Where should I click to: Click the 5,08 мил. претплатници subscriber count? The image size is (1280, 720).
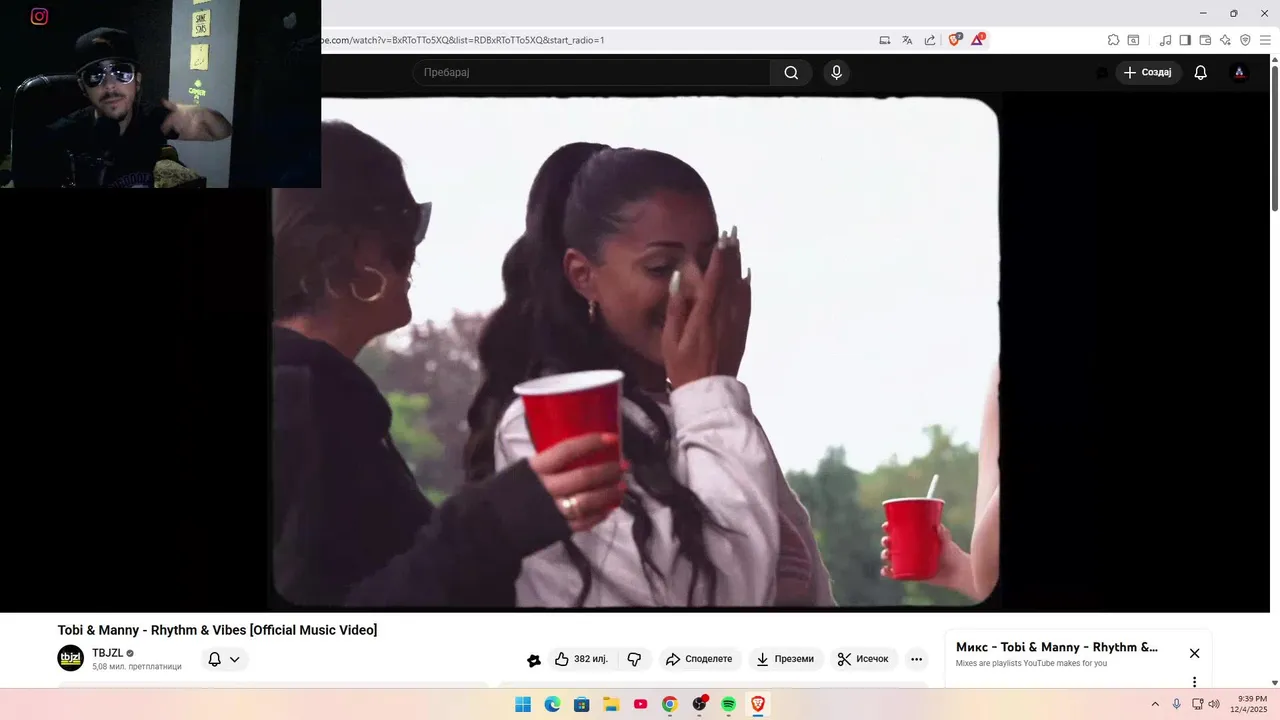tap(137, 667)
